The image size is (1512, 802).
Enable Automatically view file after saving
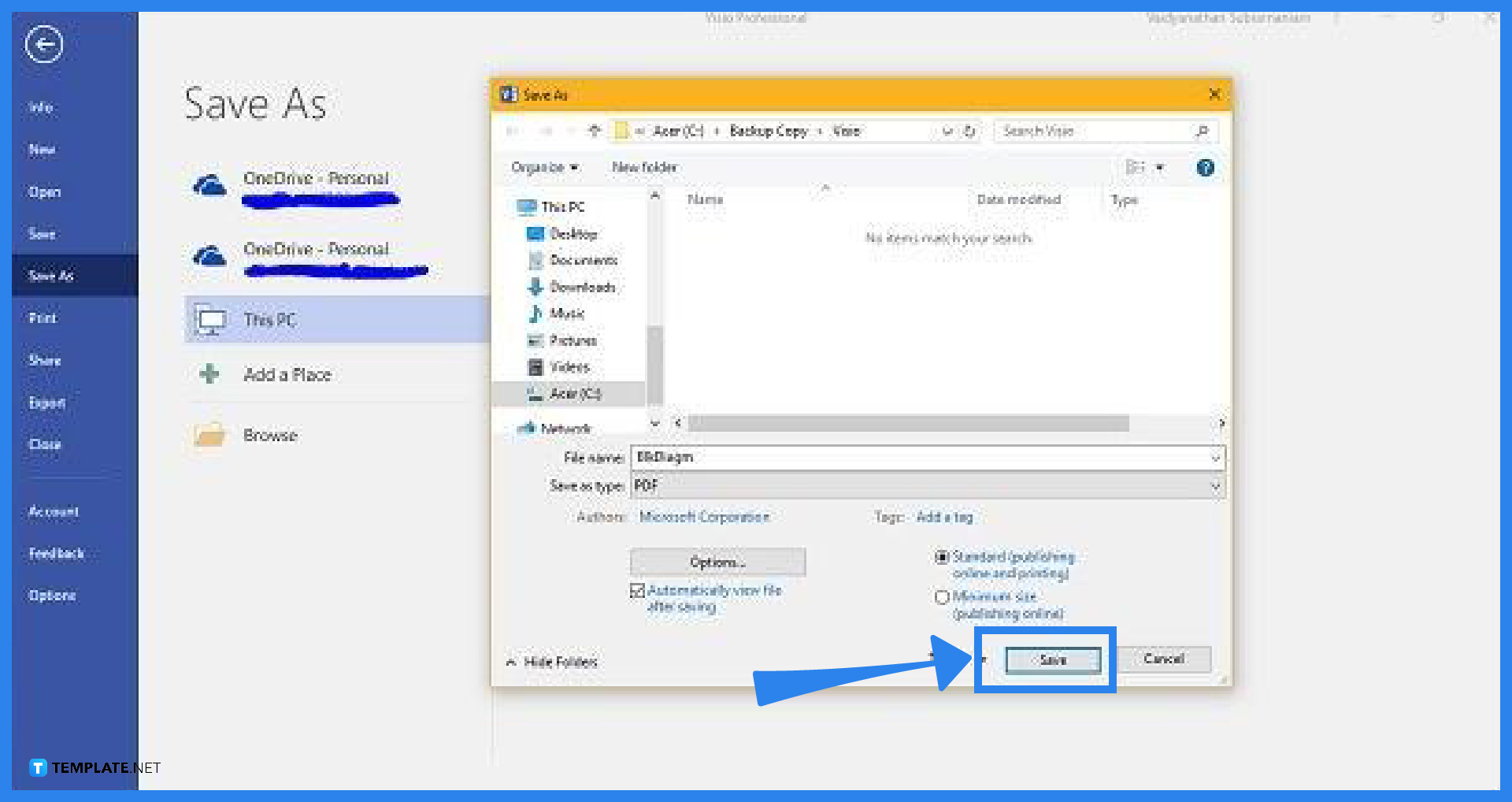[637, 590]
